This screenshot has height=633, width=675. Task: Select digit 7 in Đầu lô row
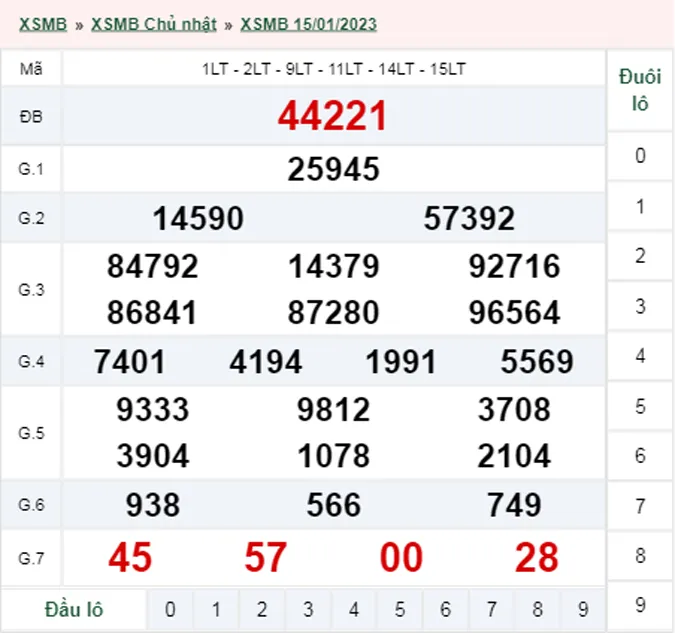(x=491, y=609)
